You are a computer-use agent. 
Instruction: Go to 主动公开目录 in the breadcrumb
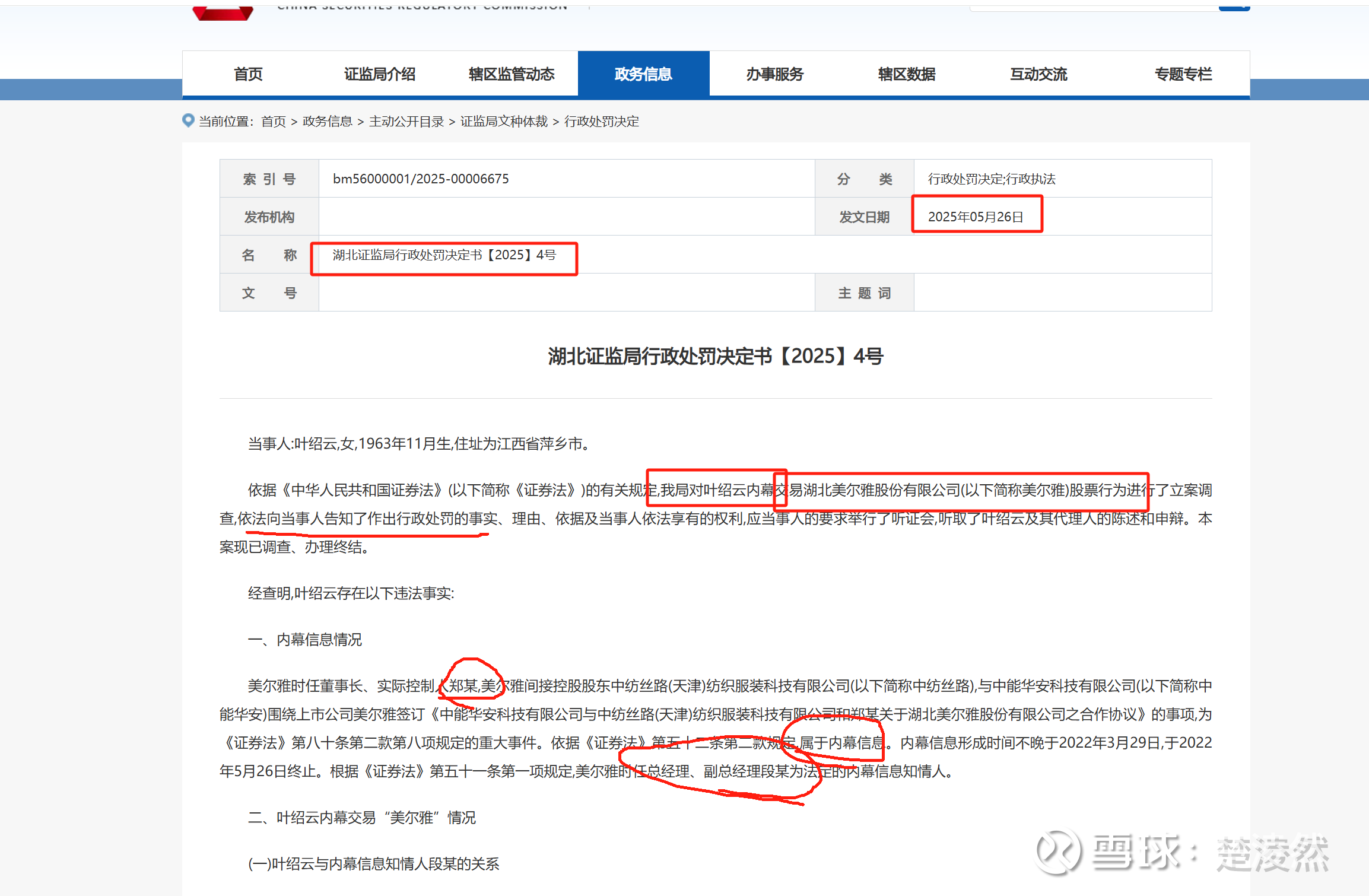tap(406, 122)
